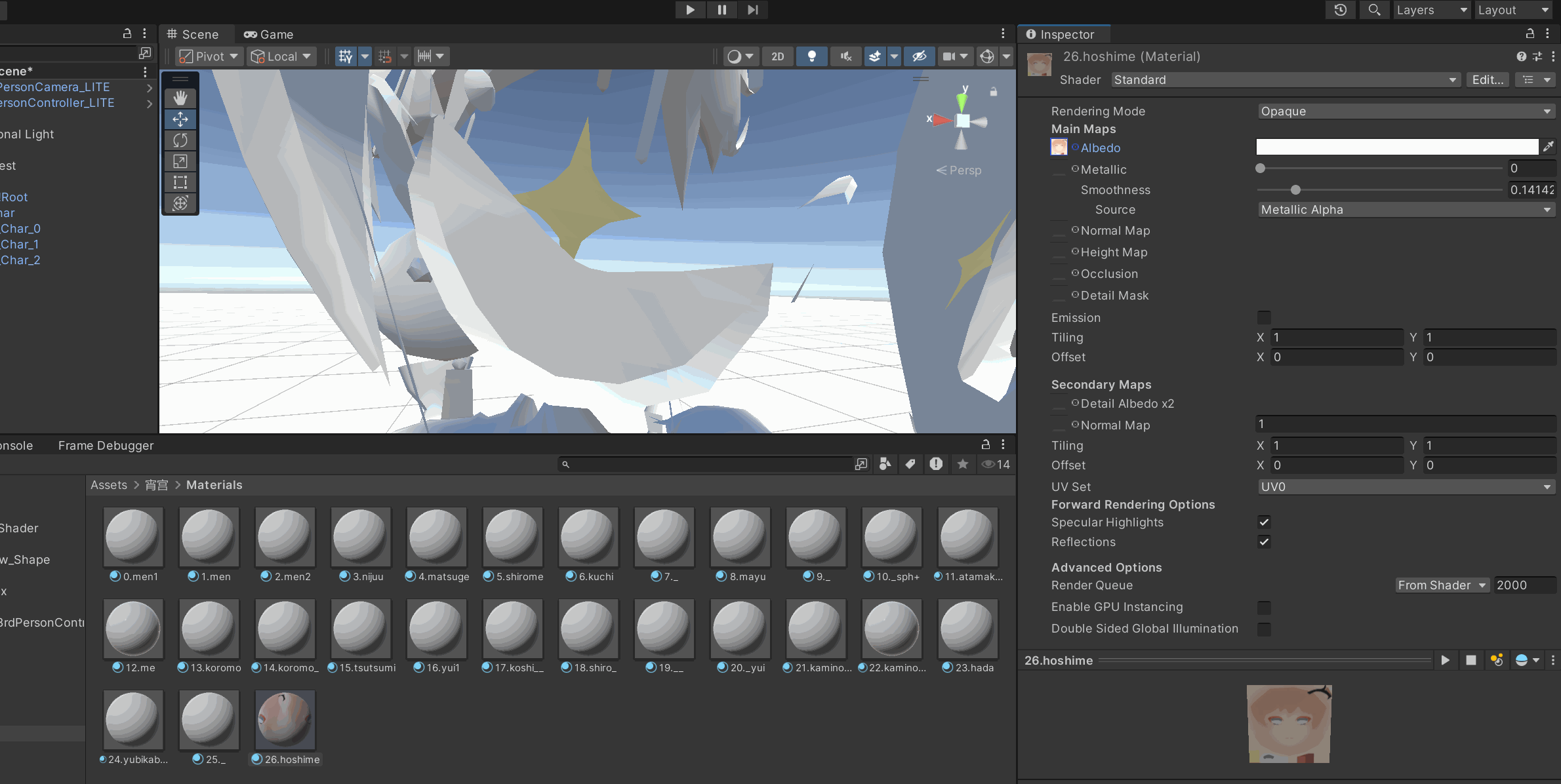Click the Smoothness slider handle
Screen dimensions: 1561x784
1295,190
